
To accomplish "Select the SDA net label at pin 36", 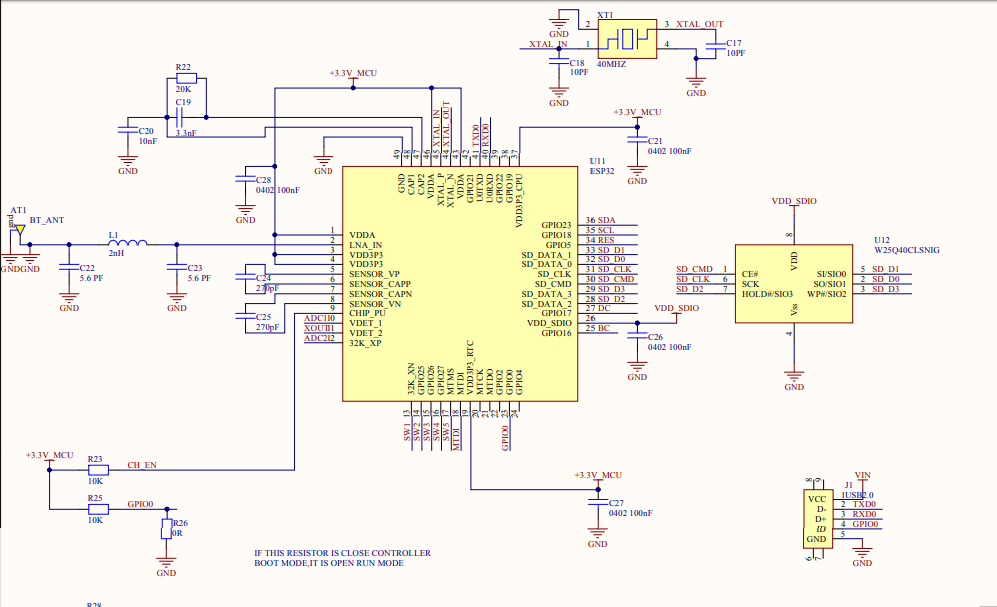I will click(607, 220).
